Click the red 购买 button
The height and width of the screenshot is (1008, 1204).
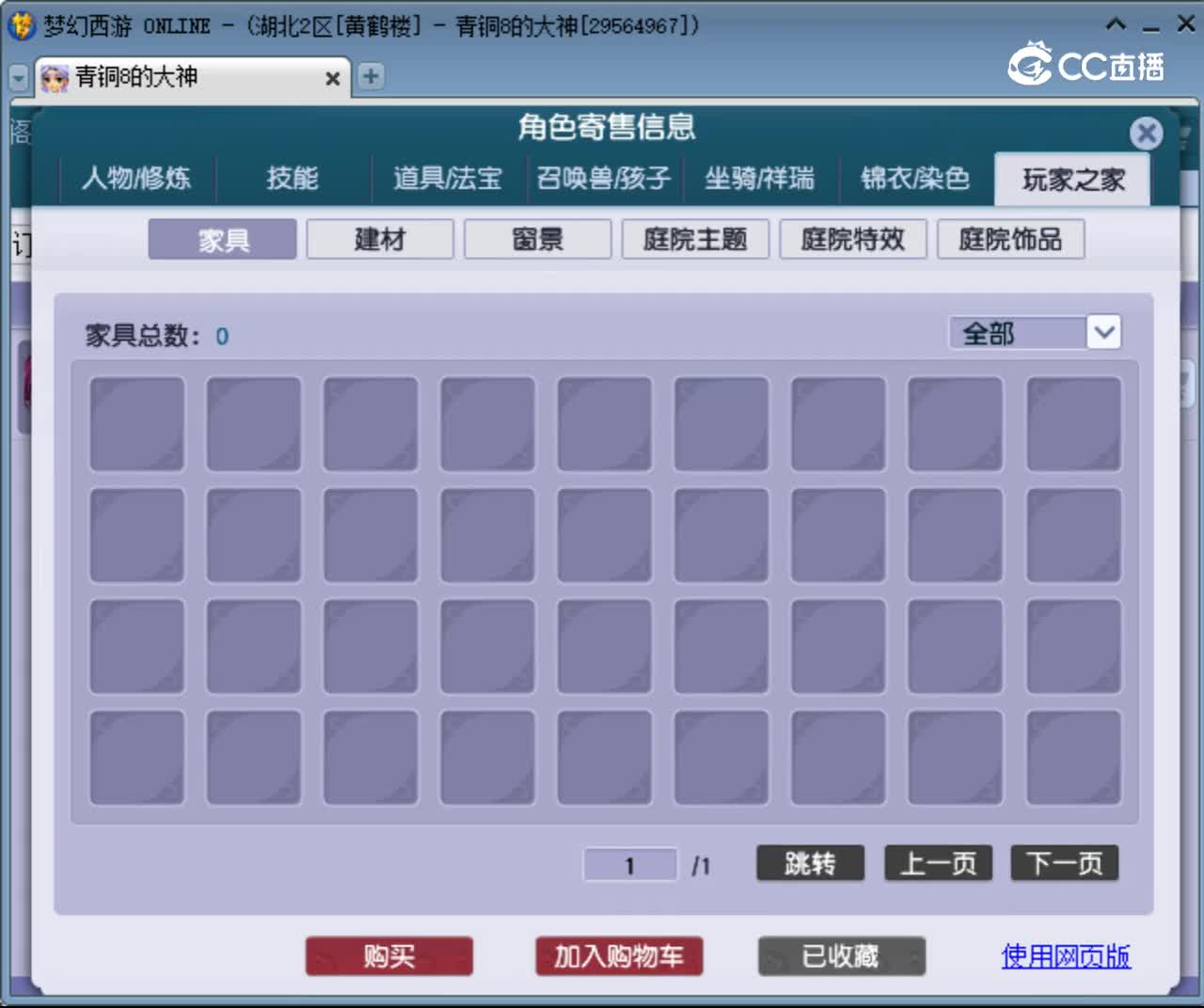point(389,956)
